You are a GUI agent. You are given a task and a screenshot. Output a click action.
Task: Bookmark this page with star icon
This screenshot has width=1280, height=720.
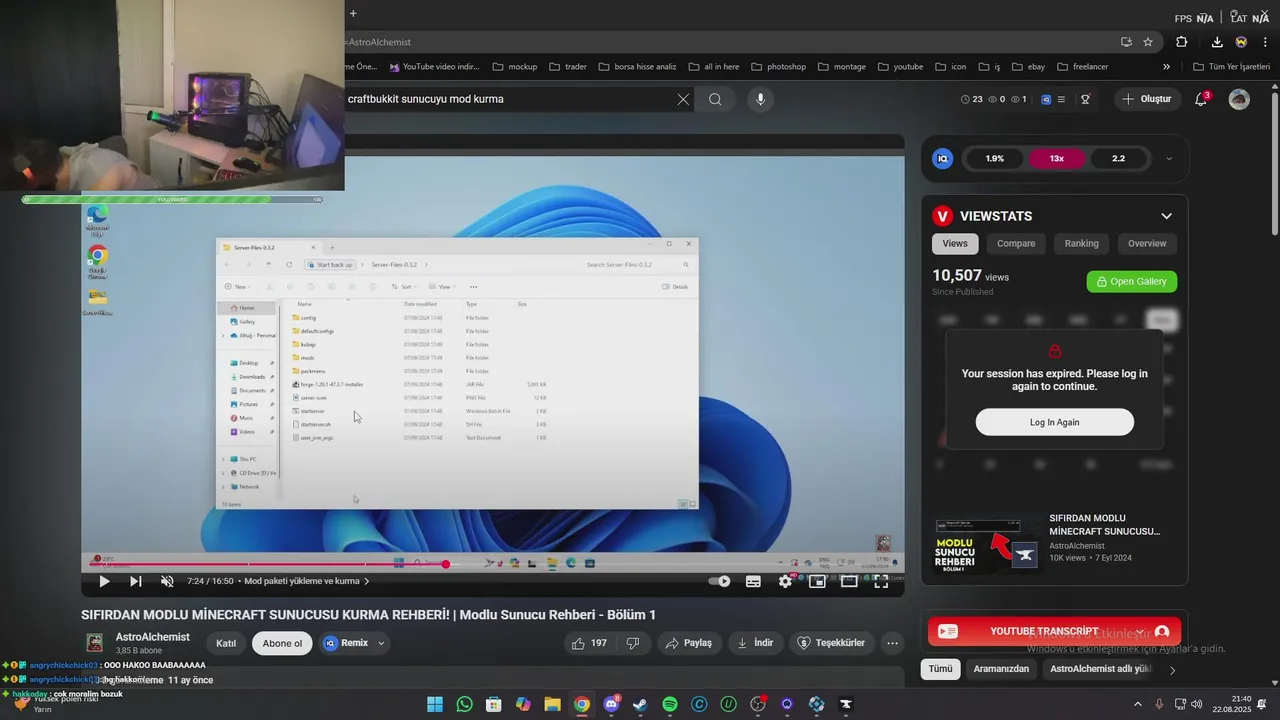[x=1148, y=42]
